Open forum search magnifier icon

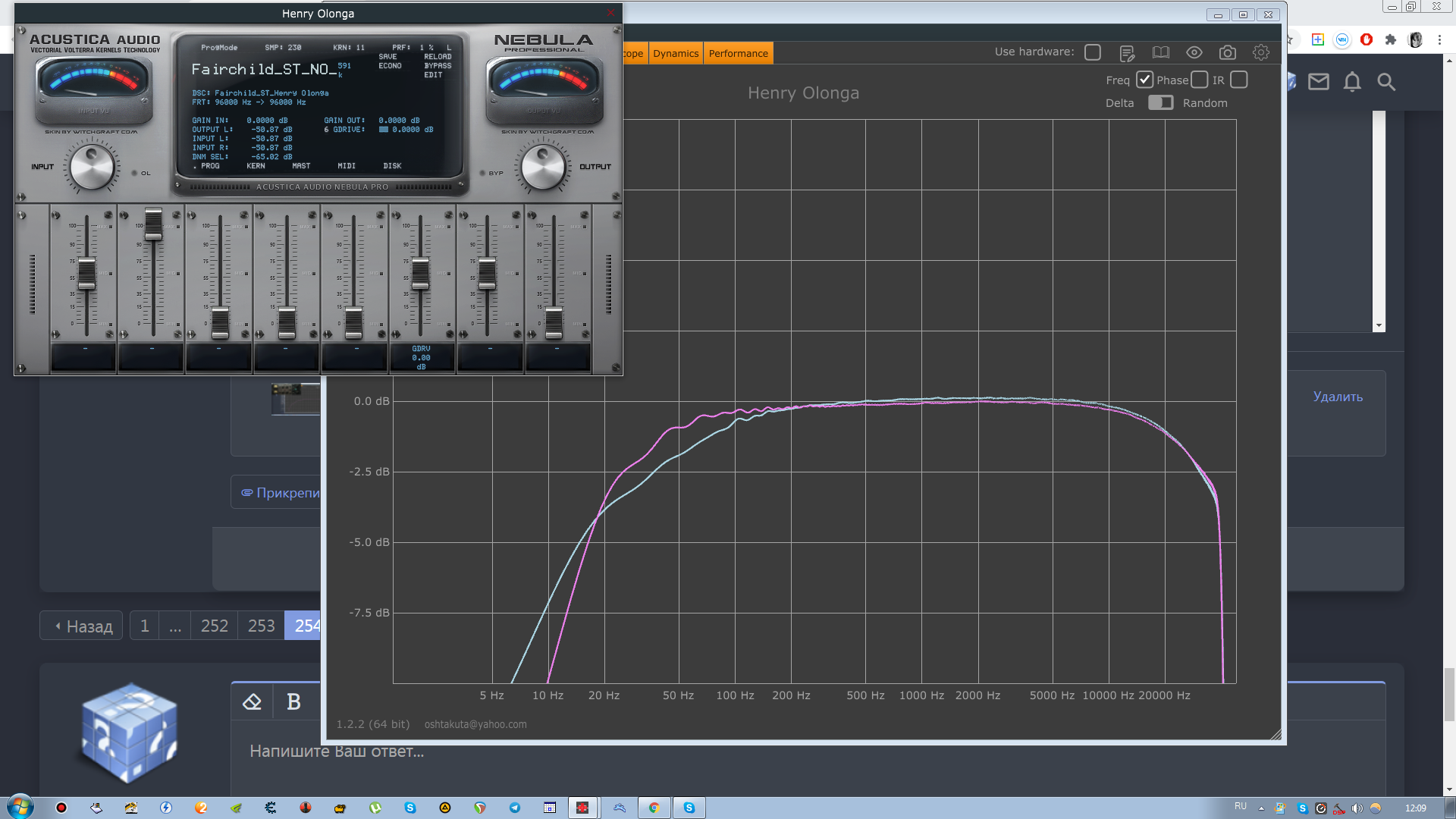(x=1386, y=81)
